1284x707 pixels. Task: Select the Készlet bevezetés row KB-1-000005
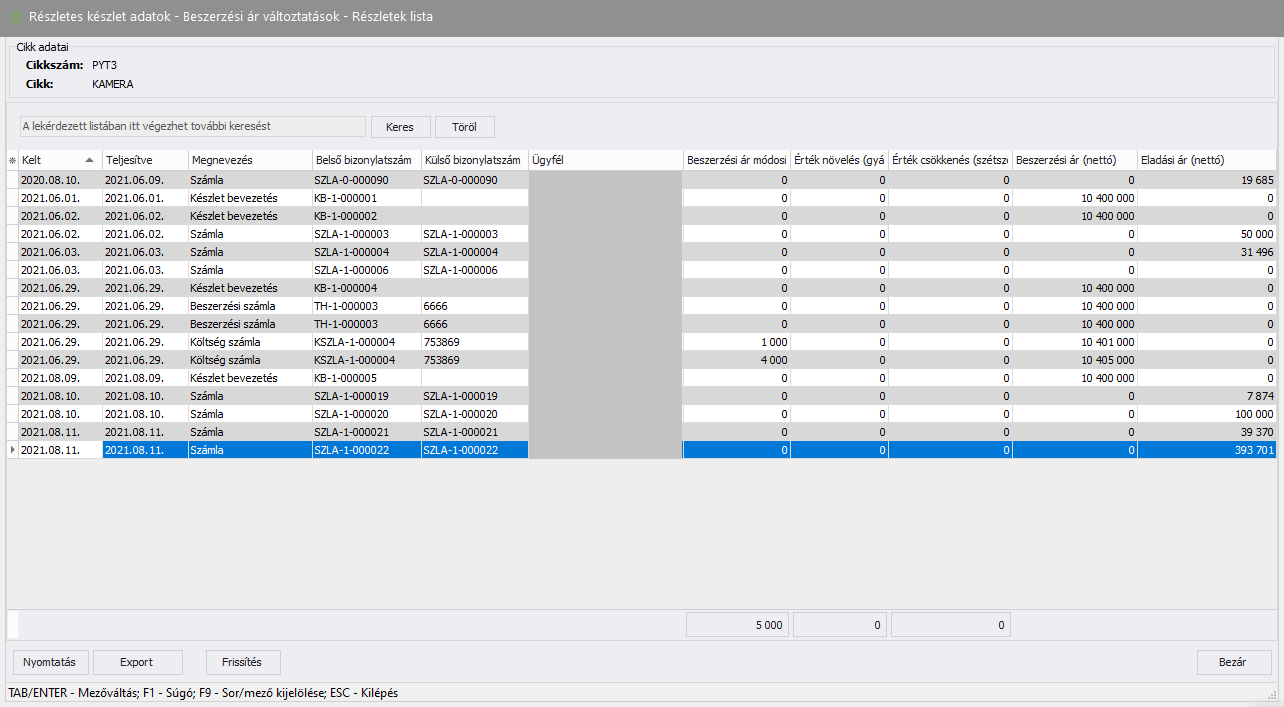pos(365,378)
